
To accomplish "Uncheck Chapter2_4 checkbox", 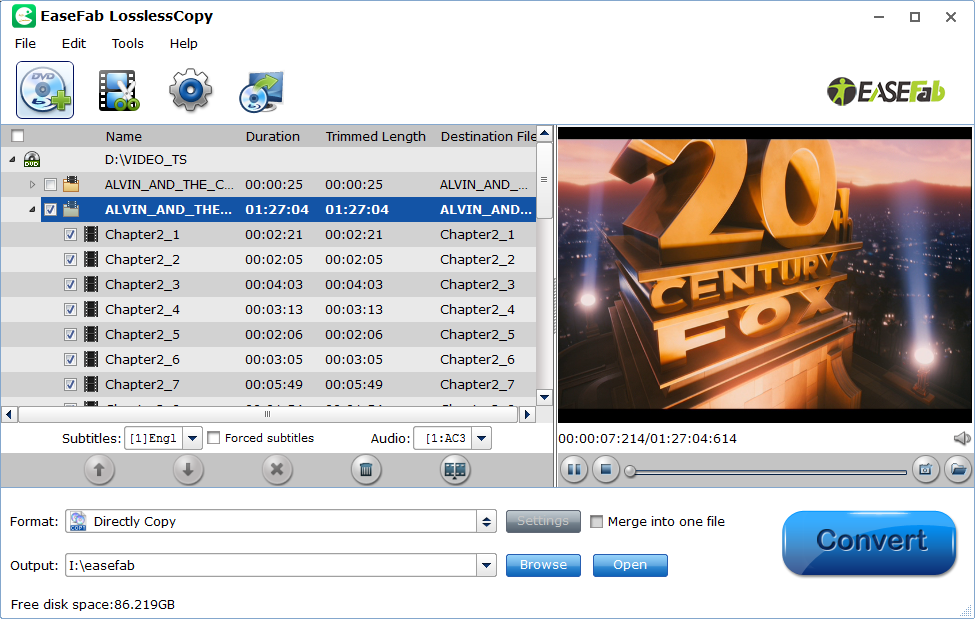I will pyautogui.click(x=70, y=309).
